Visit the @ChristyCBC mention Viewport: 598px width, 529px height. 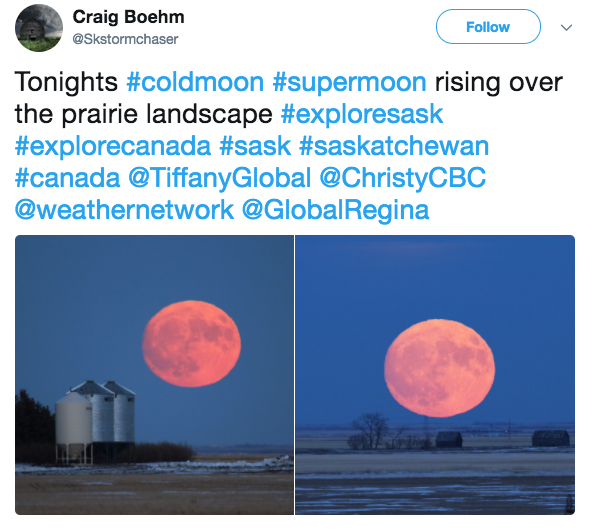pos(403,178)
